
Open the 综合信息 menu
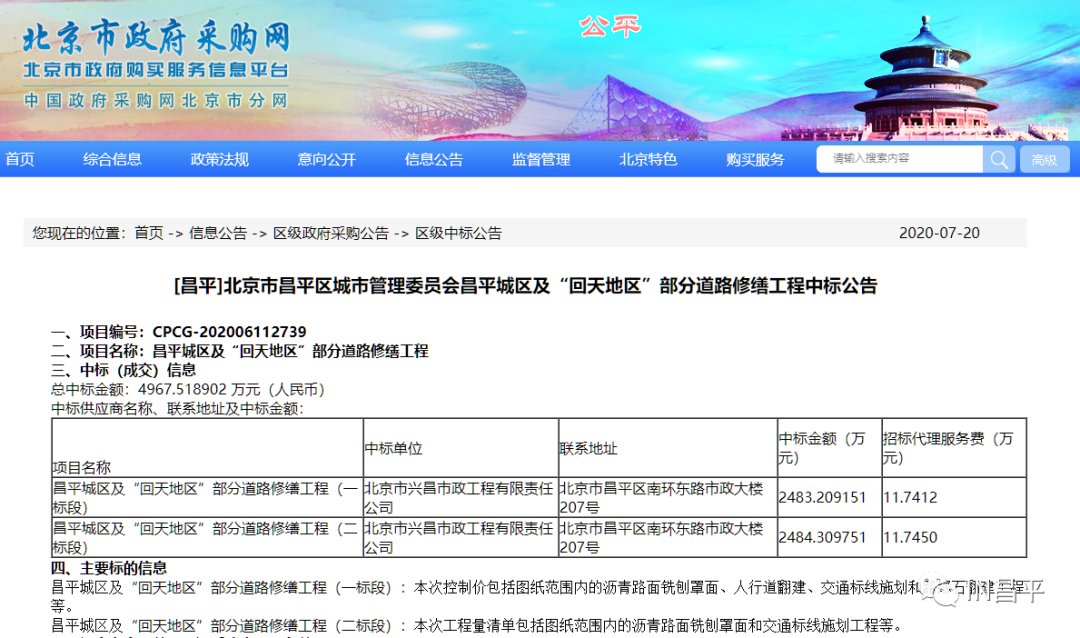pos(112,159)
